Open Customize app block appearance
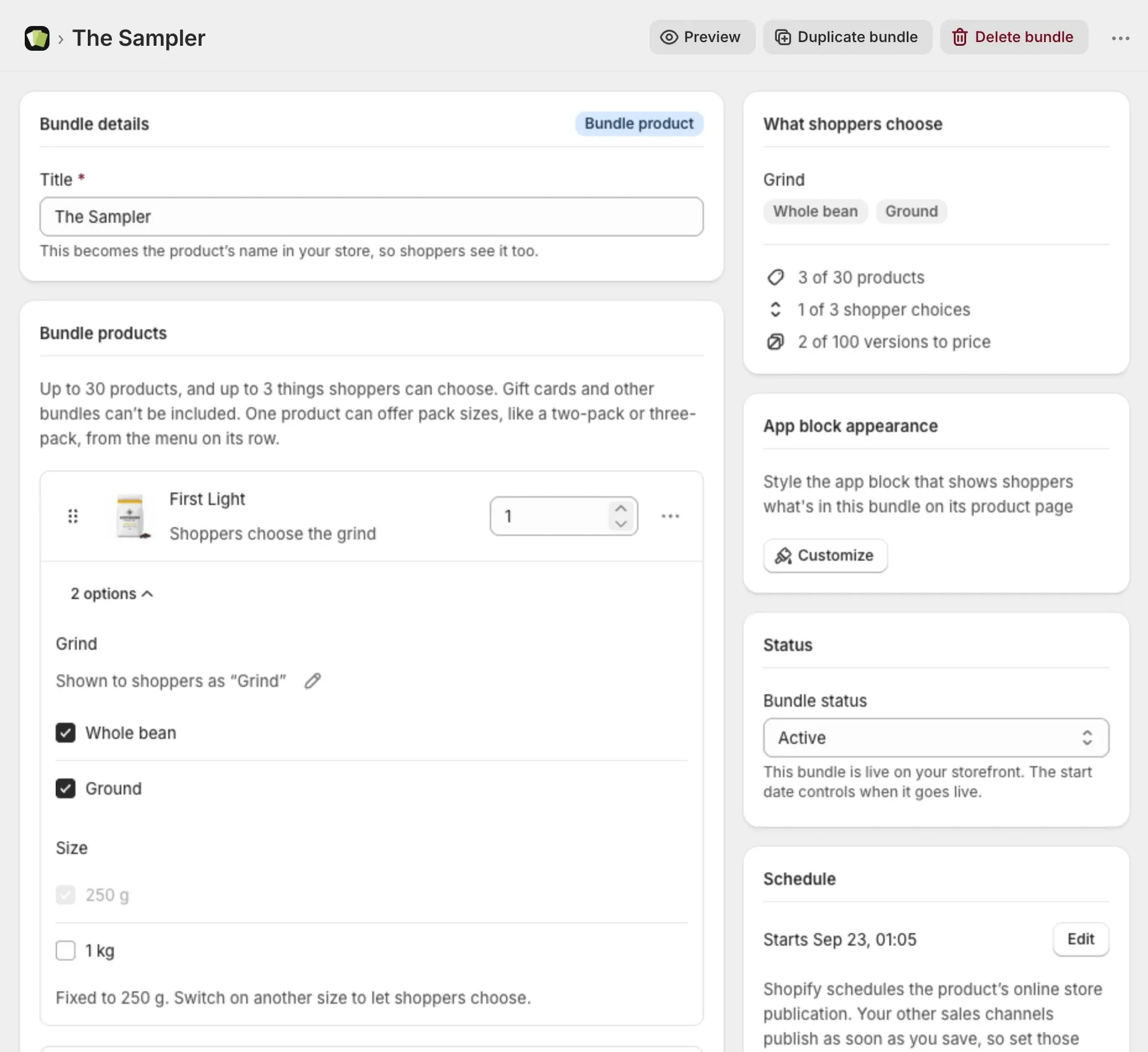The image size is (1148, 1052). 825,556
